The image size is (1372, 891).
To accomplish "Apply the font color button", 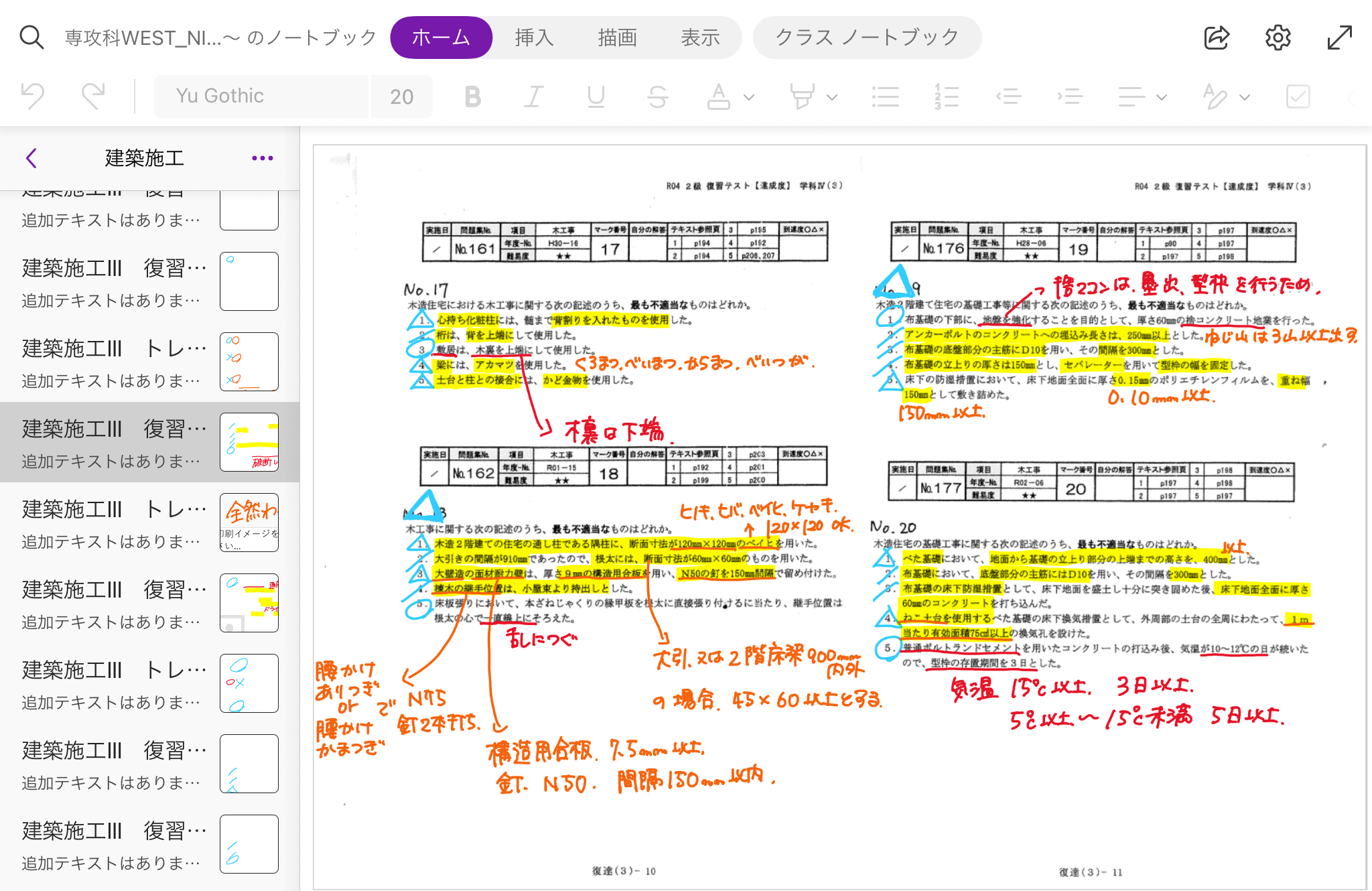I will pos(719,97).
